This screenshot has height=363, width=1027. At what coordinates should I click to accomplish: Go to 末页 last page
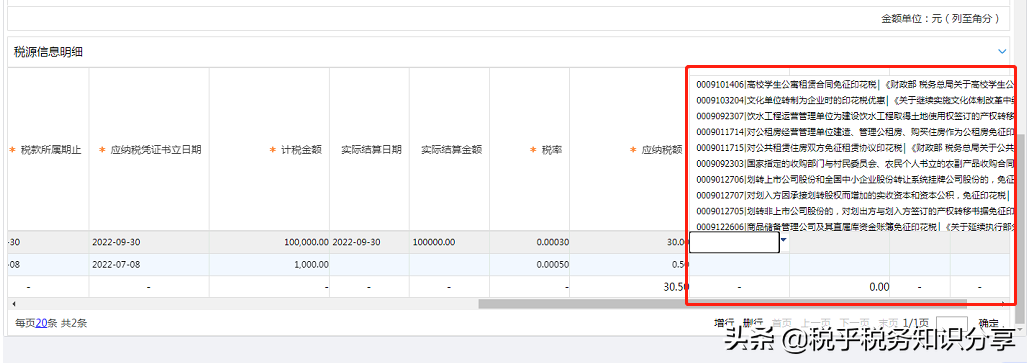click(888, 323)
